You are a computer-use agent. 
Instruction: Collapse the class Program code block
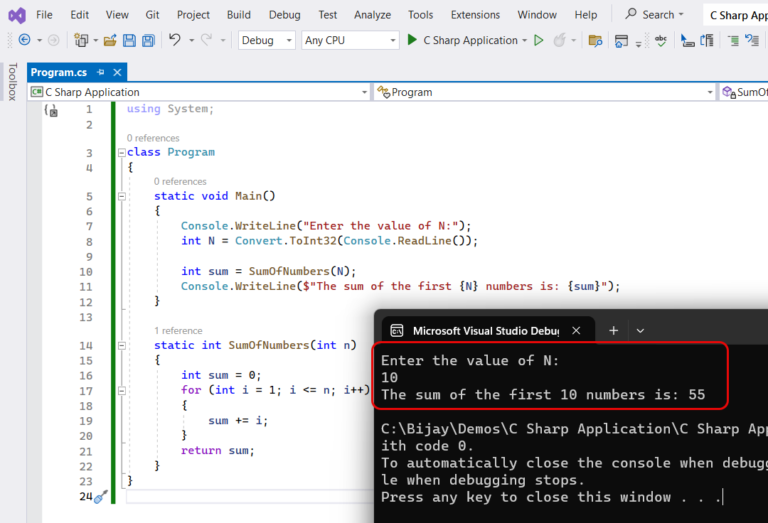click(x=120, y=153)
